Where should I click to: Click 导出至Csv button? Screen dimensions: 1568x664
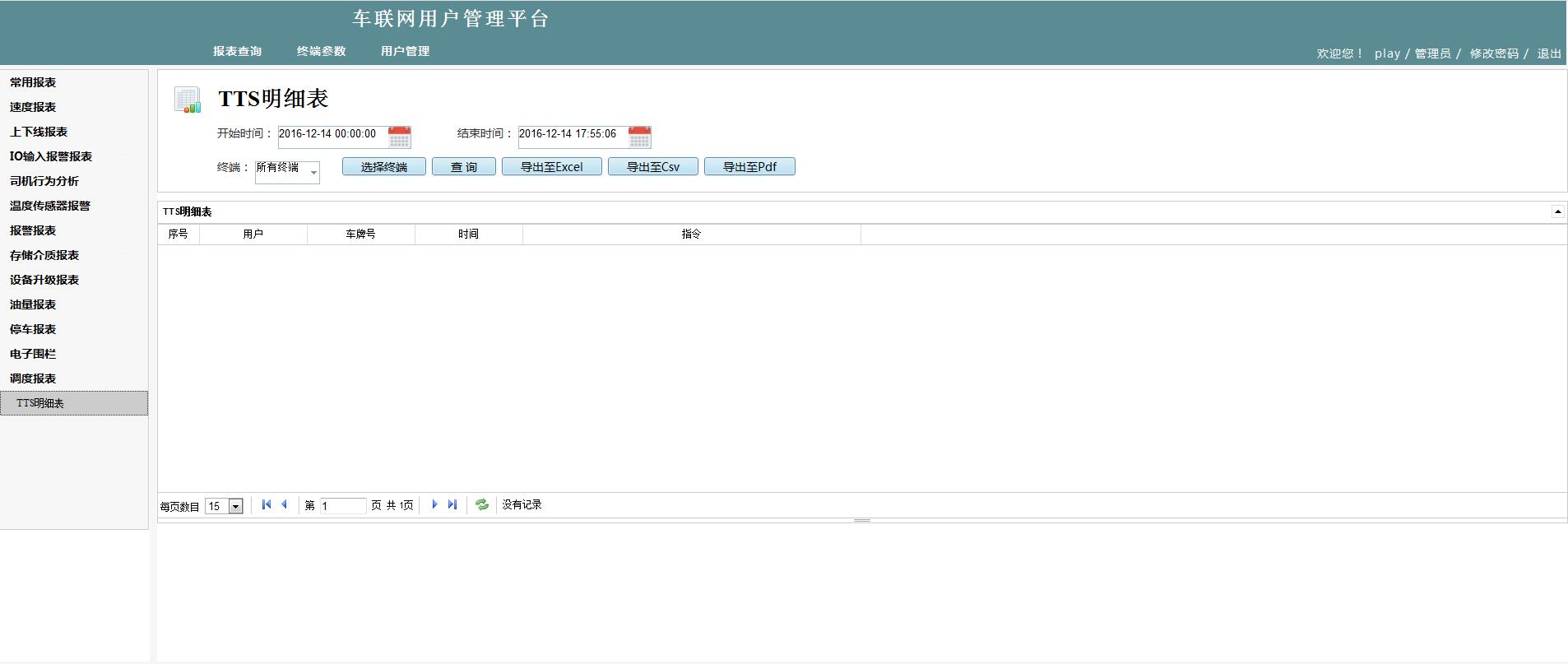[x=653, y=167]
